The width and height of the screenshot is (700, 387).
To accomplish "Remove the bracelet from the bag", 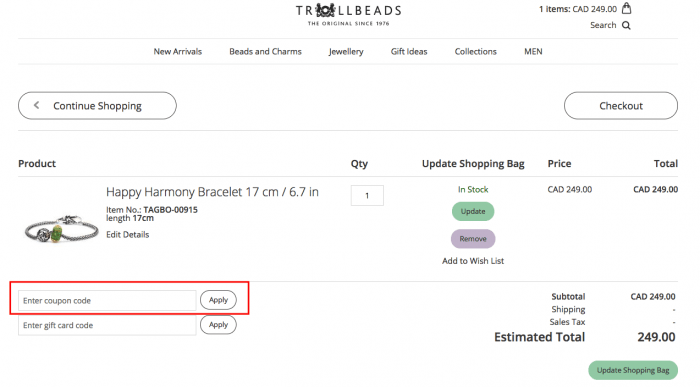I will pos(473,239).
